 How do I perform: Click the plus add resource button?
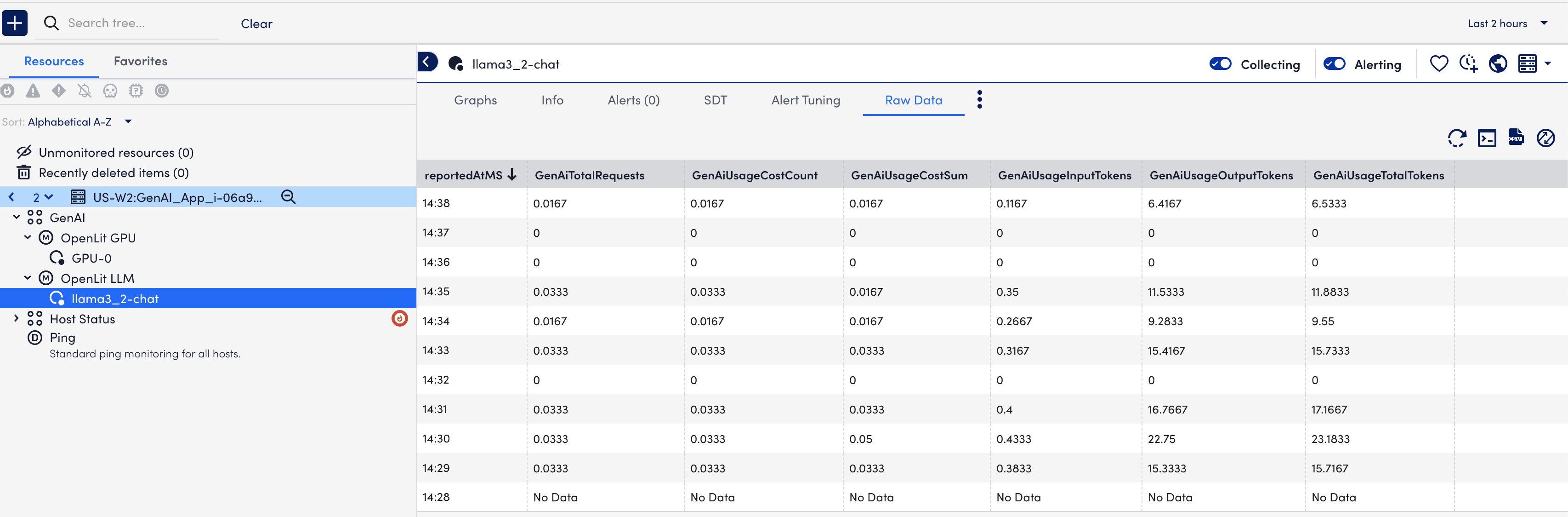tap(15, 23)
